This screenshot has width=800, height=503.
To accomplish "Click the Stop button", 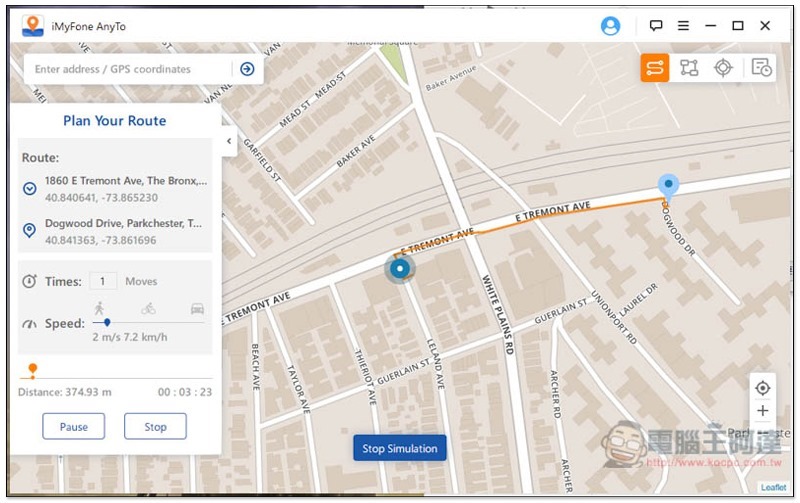I will [x=155, y=426].
